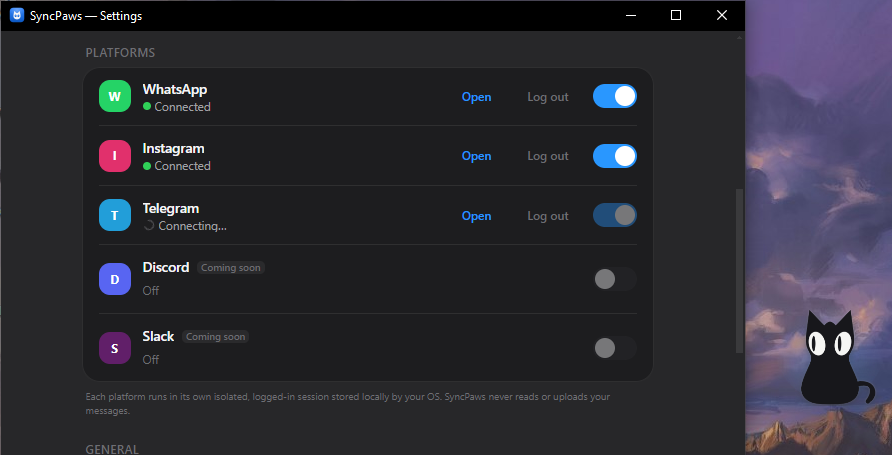Switch on the Slack toggle
Image resolution: width=892 pixels, height=455 pixels.
614,348
